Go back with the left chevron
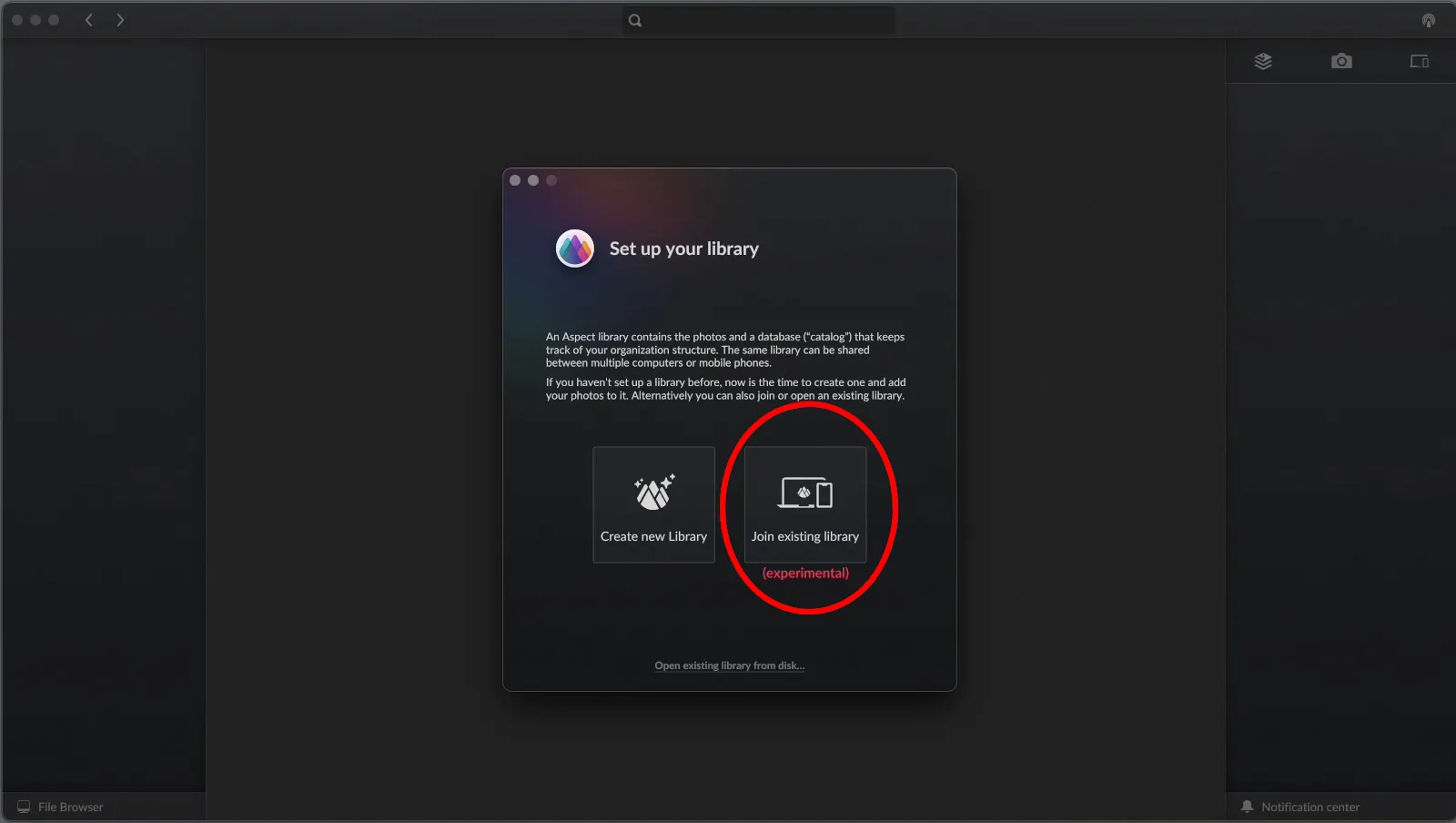 point(89,20)
